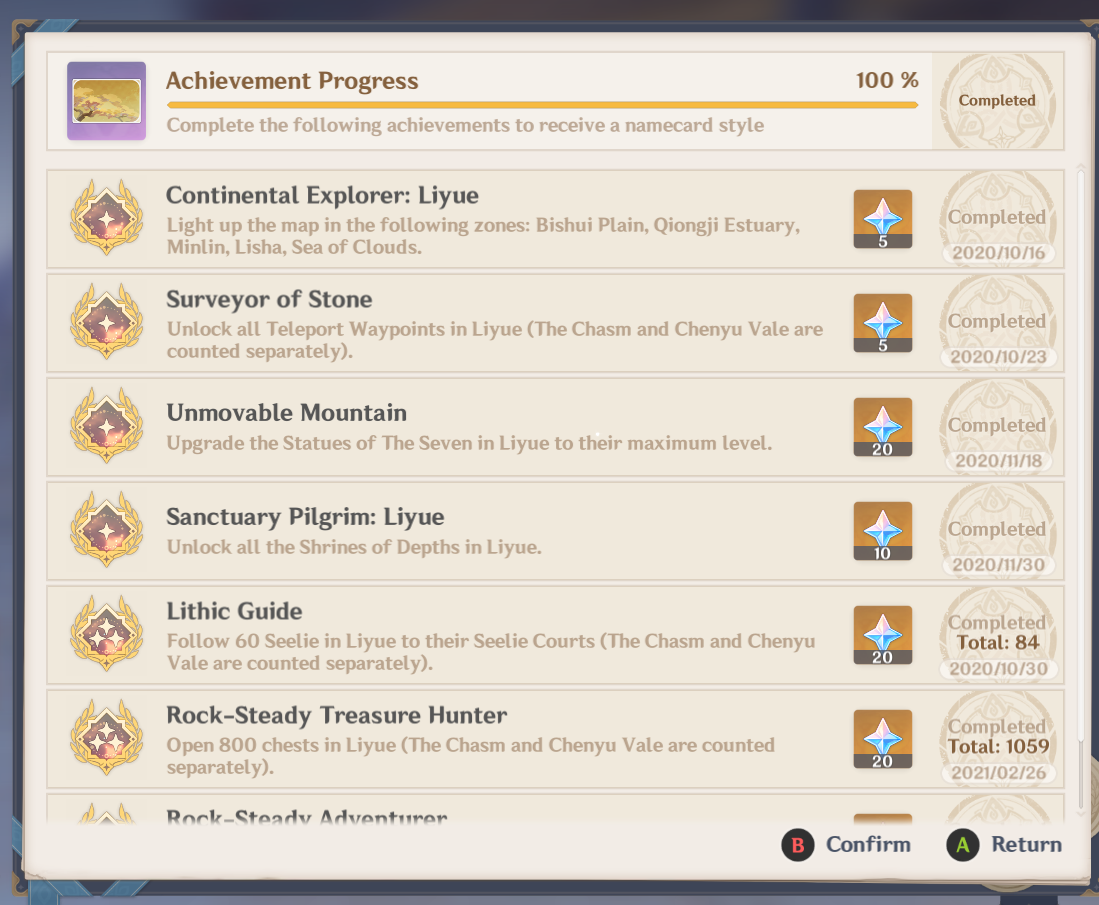
Task: Click Rock-Steady Treasure Hunter badge icon
Action: [107, 737]
